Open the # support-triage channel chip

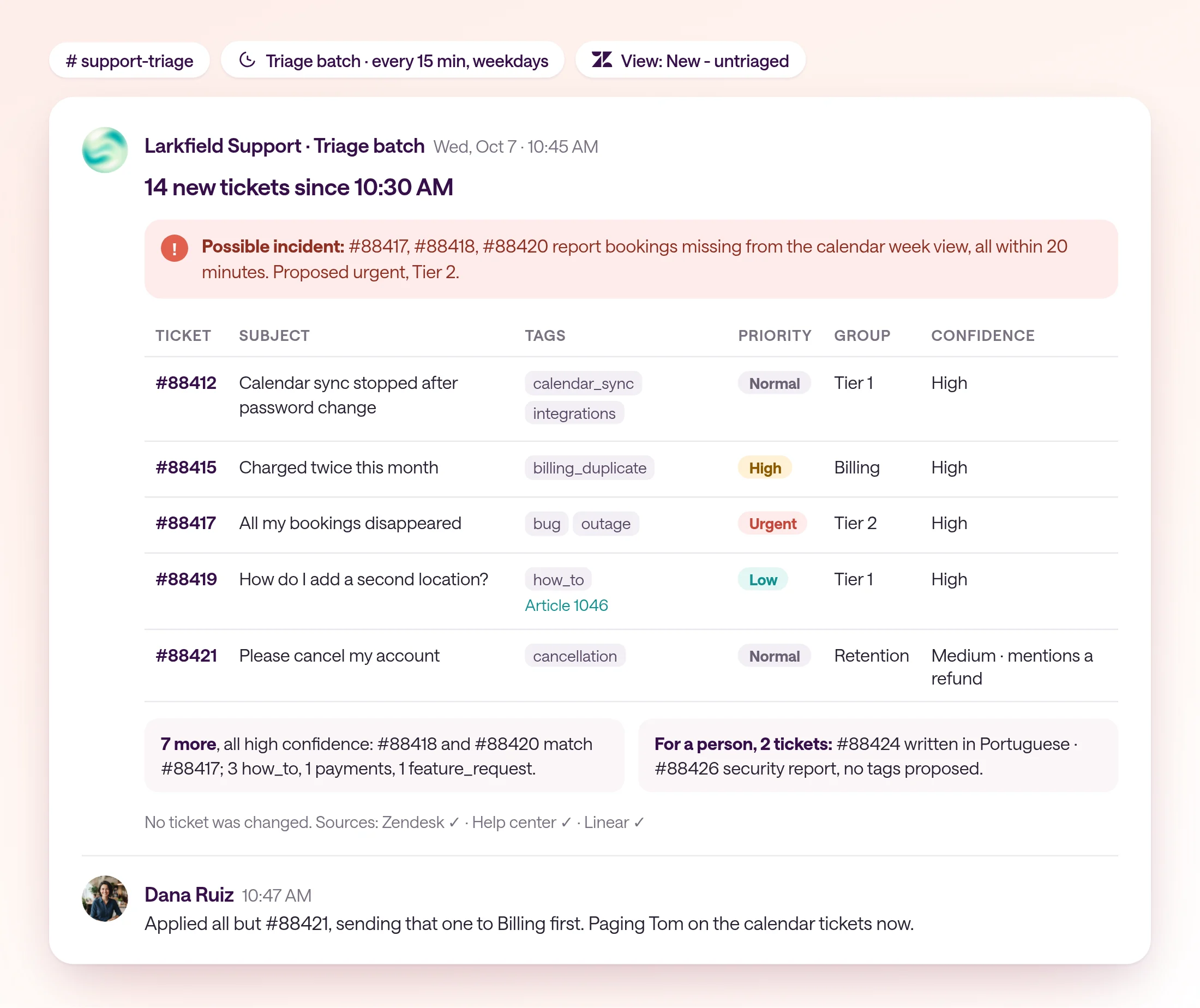[x=130, y=60]
